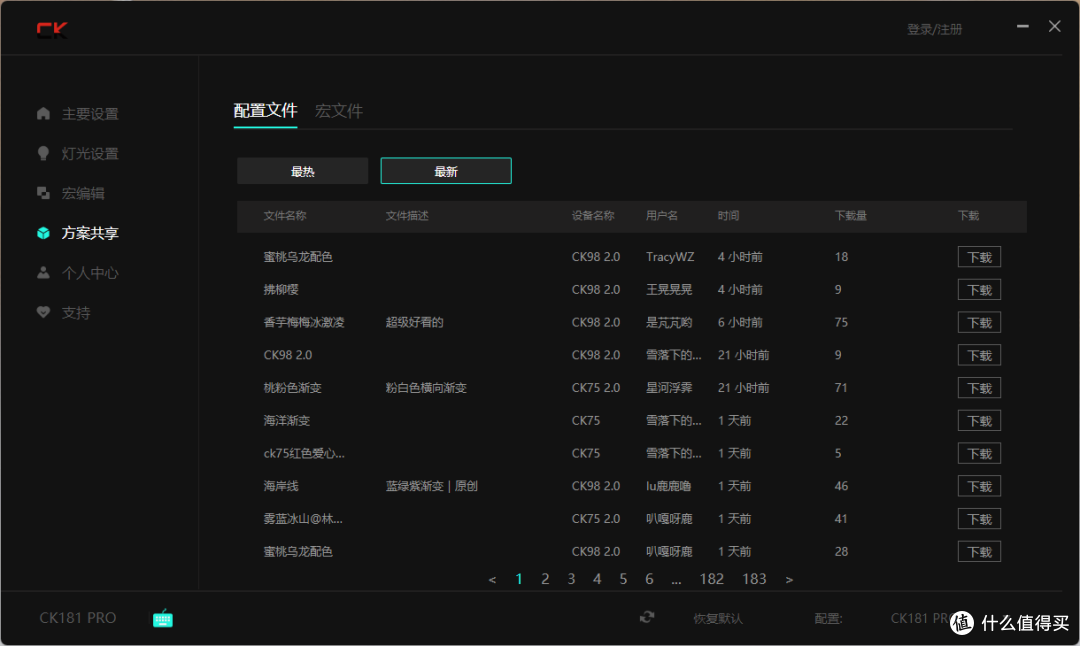Click file name 海岸线
The image size is (1080, 646).
click(281, 486)
